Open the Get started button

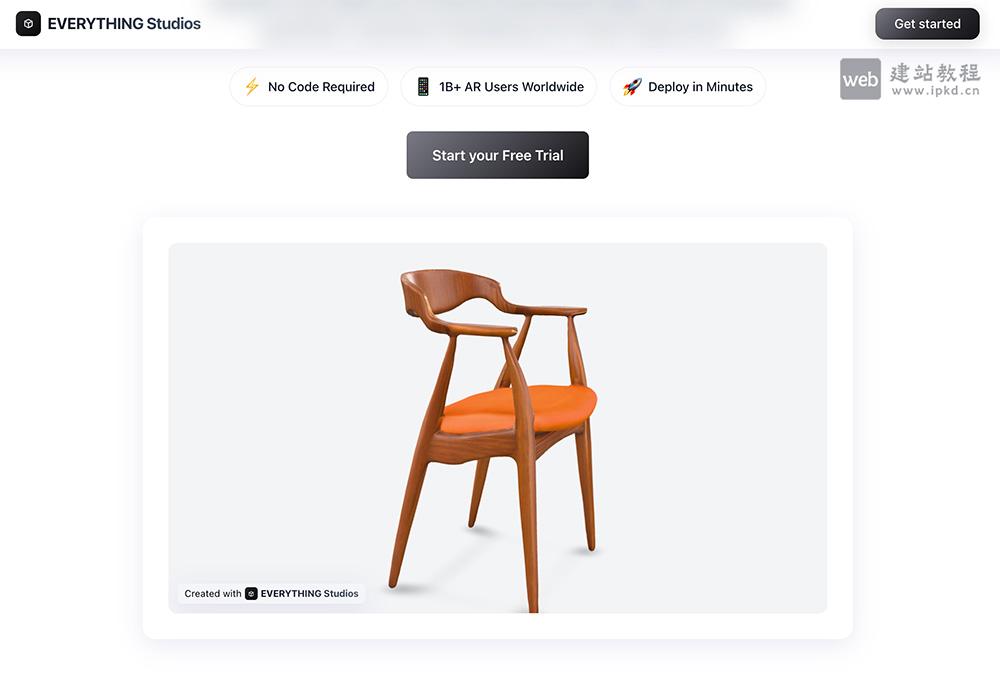coord(927,24)
